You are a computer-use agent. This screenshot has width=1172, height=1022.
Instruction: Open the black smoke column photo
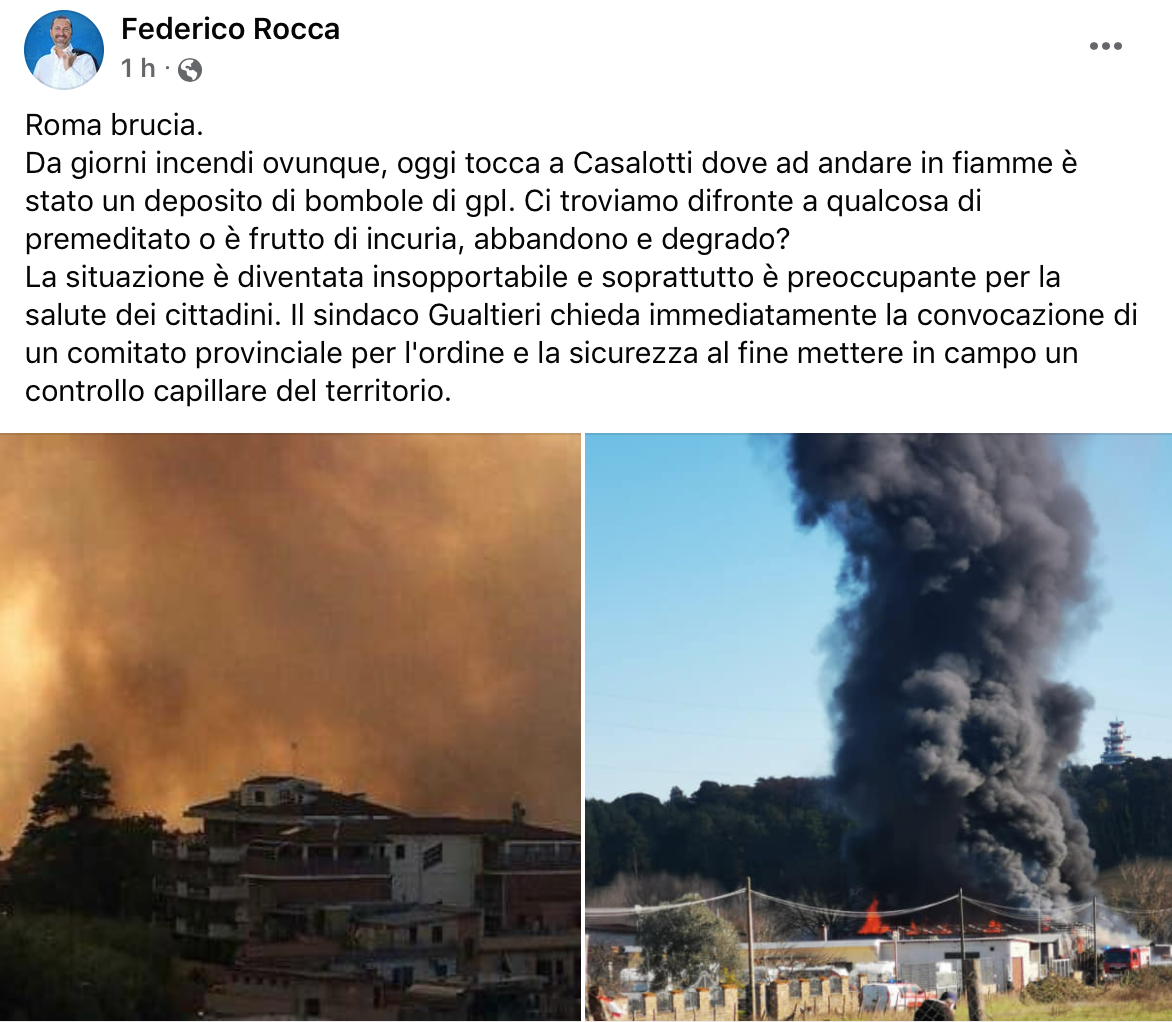click(878, 727)
